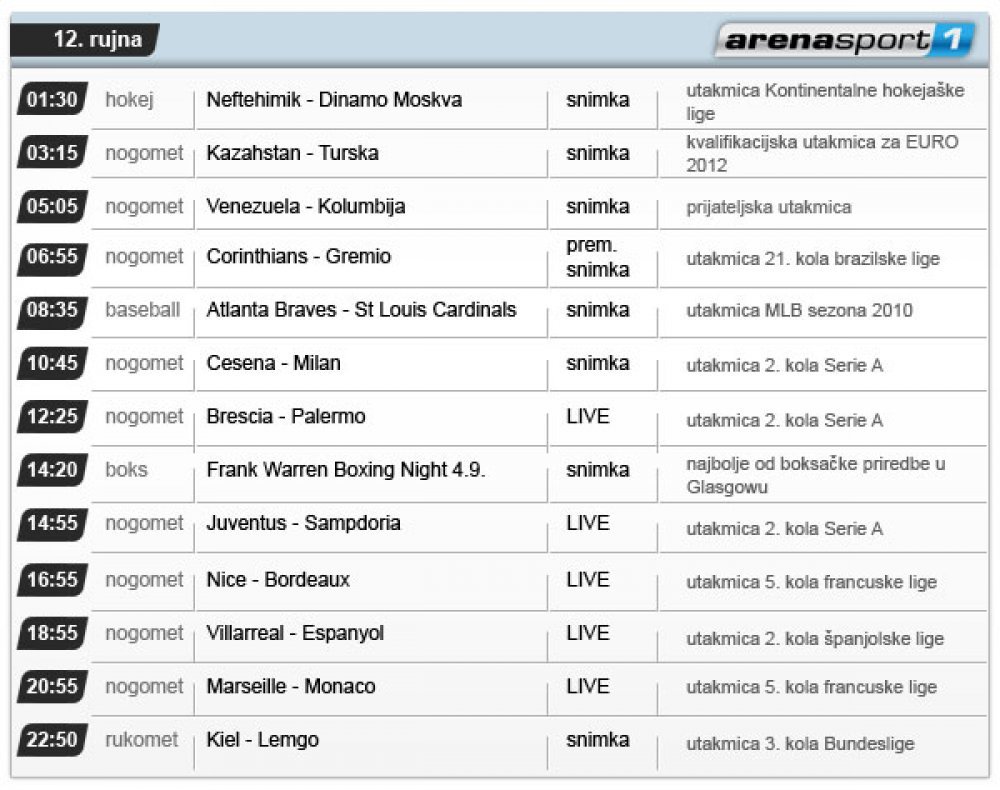Click Serie A description in Cesena row
Screen dimensions: 1000x790
click(x=784, y=365)
